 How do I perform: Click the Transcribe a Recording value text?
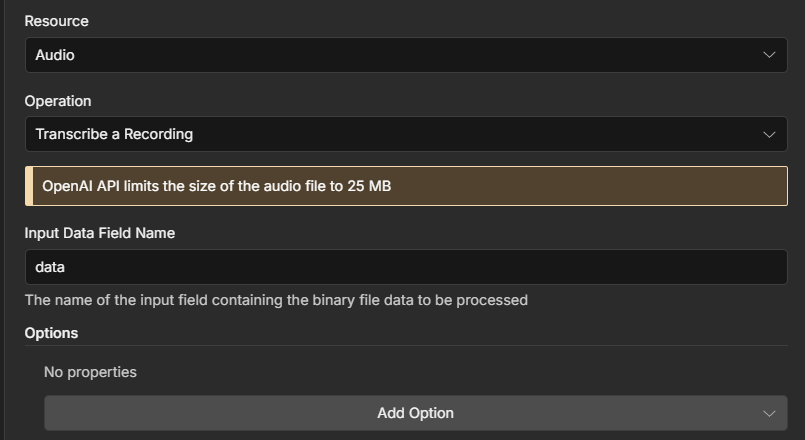point(114,134)
